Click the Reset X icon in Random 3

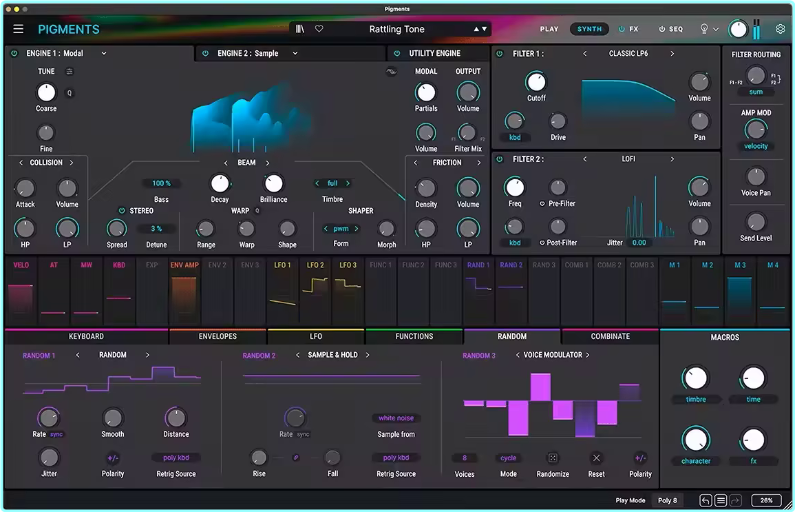pyautogui.click(x=596, y=458)
